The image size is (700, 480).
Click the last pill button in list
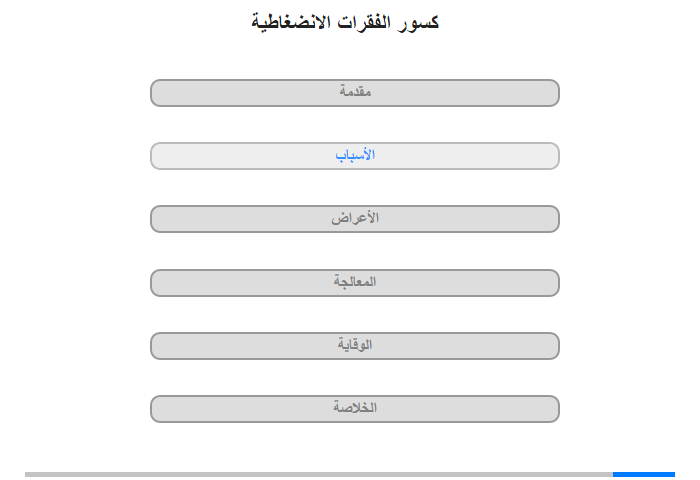[354, 409]
